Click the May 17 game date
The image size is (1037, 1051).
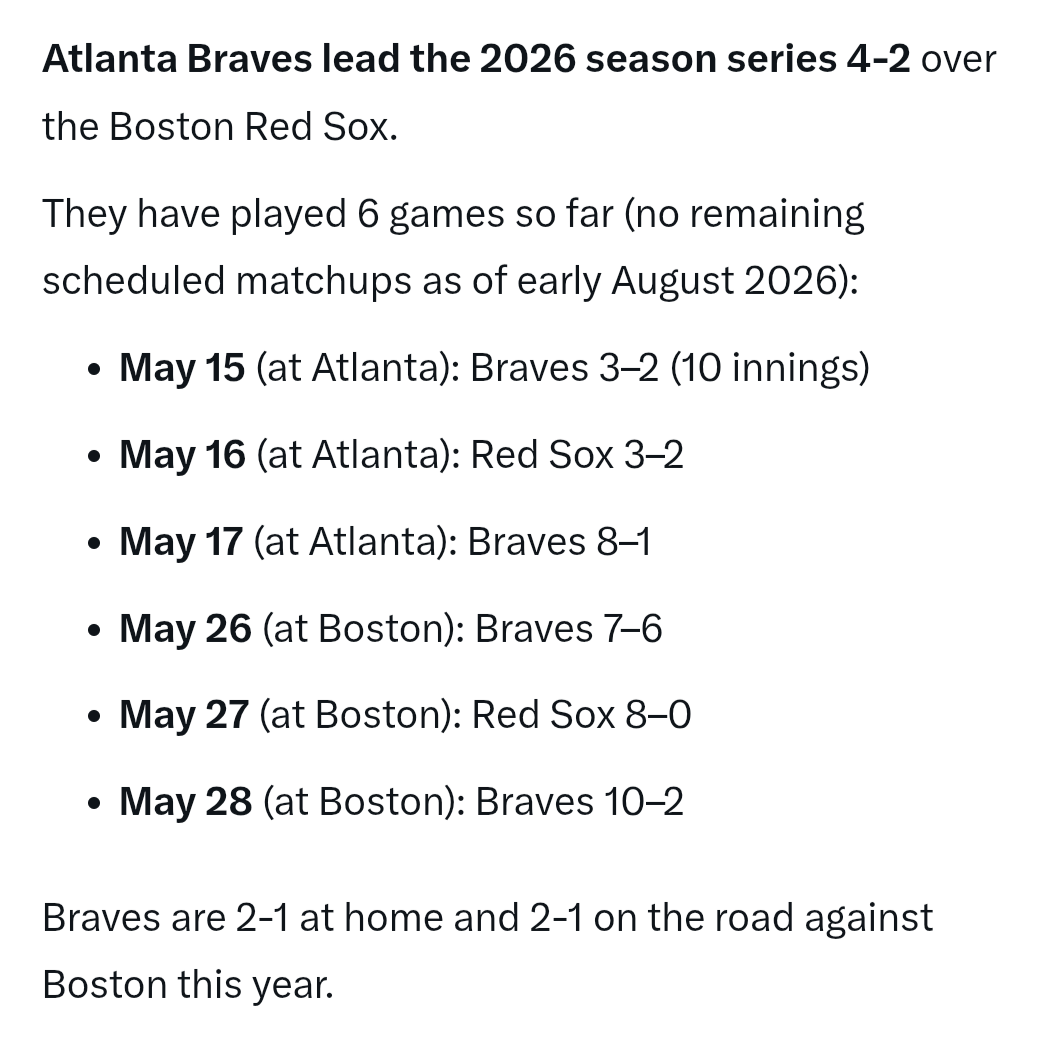180,541
